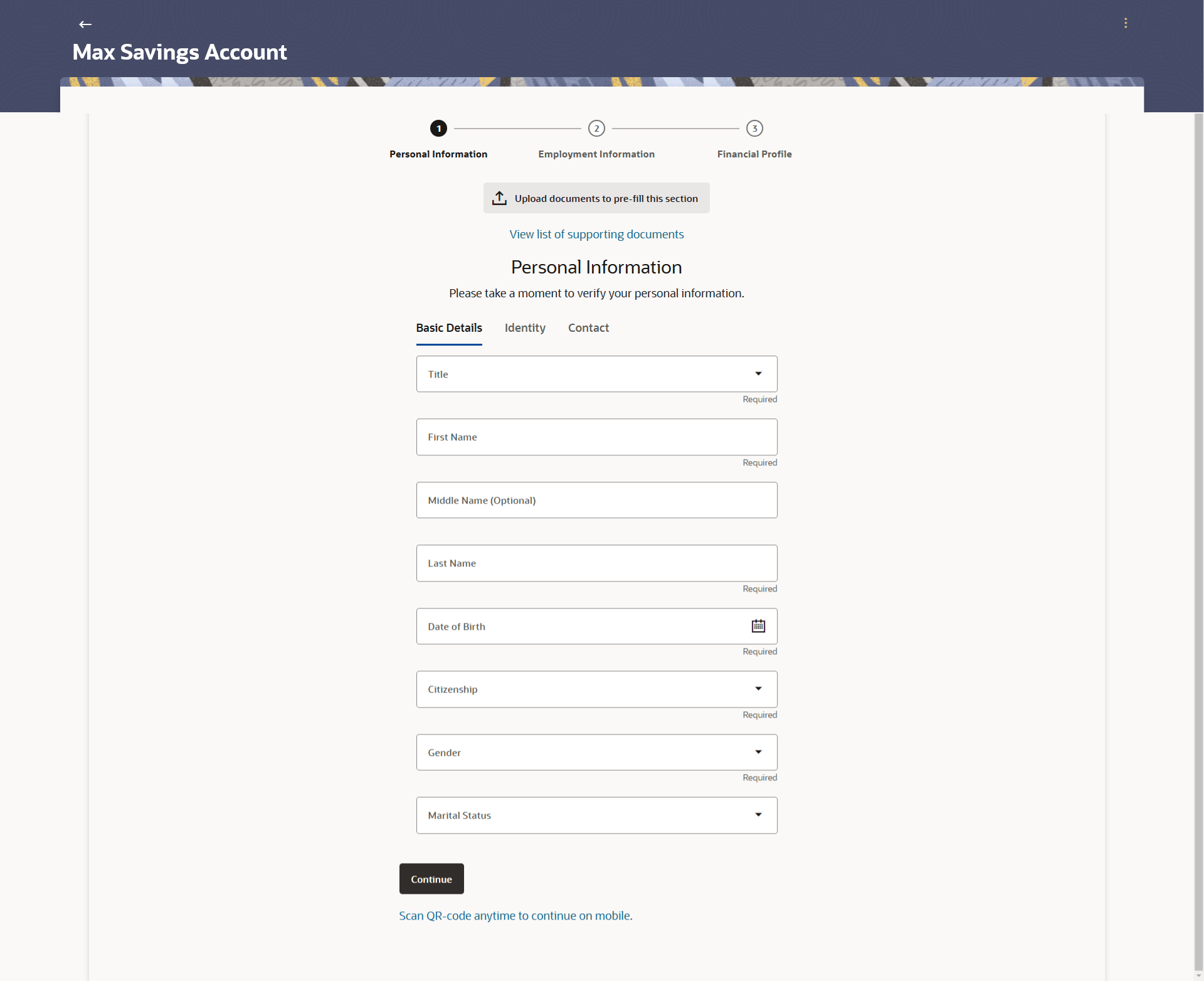Open the Date of Birth calendar picker
The height and width of the screenshot is (981, 1204).
pos(758,626)
